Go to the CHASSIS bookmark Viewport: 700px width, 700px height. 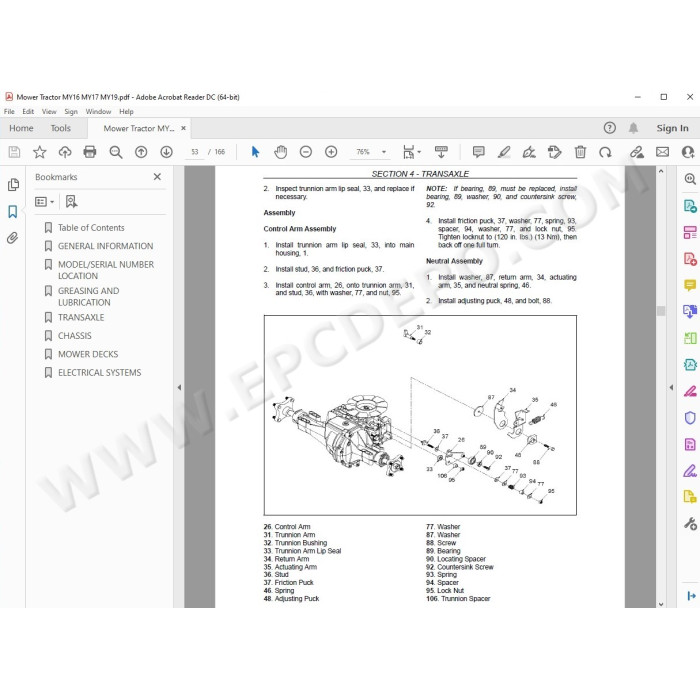[75, 336]
